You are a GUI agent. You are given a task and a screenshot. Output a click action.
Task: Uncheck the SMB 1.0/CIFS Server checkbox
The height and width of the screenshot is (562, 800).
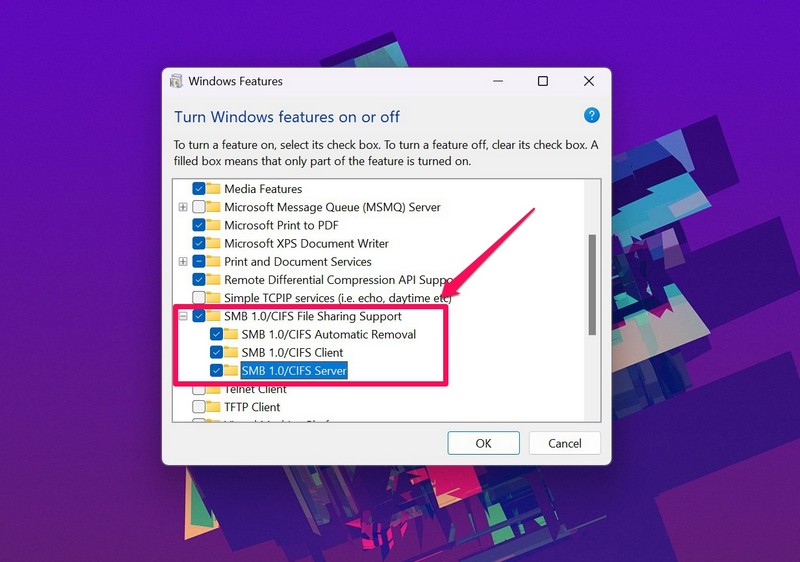(x=216, y=371)
